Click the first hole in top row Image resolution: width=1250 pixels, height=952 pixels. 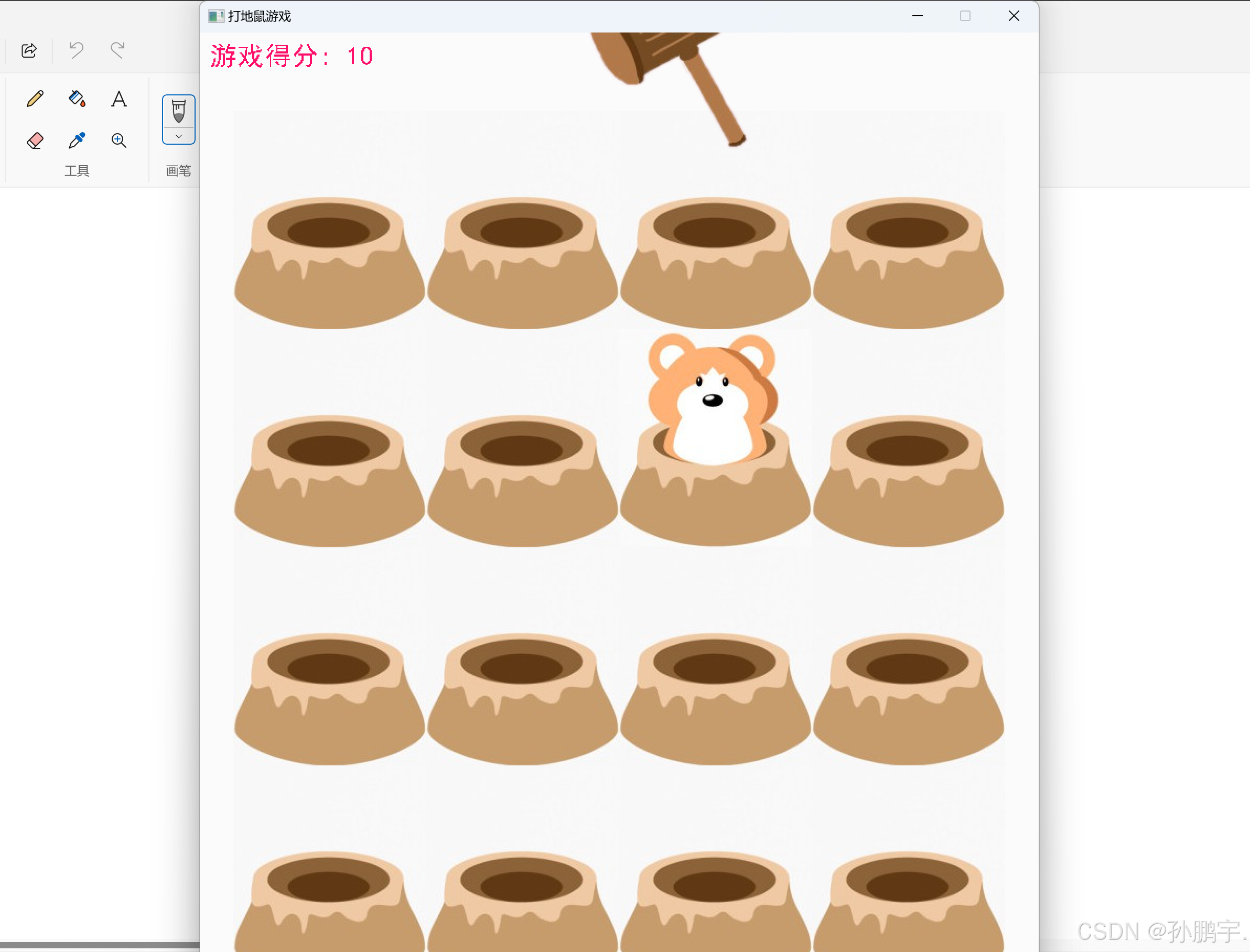click(330, 262)
